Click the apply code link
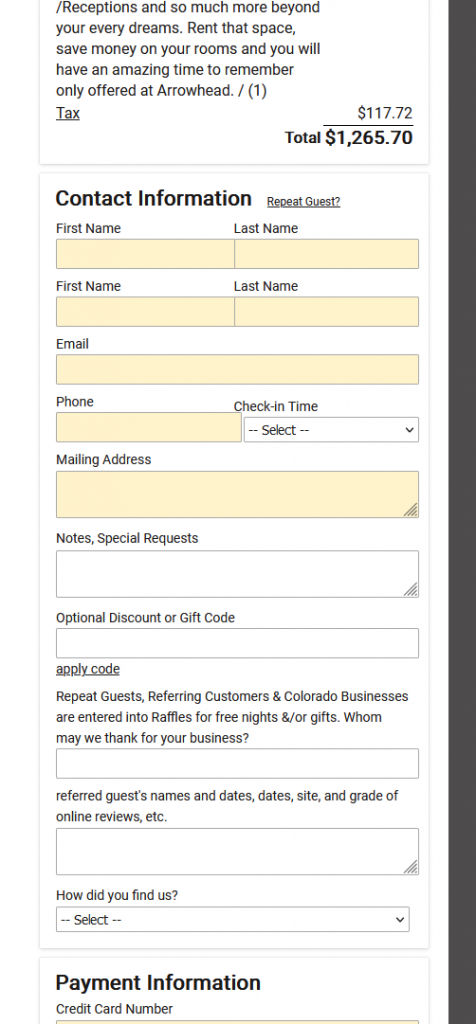Screen dimensions: 476x1024 pyautogui.click(x=87, y=669)
